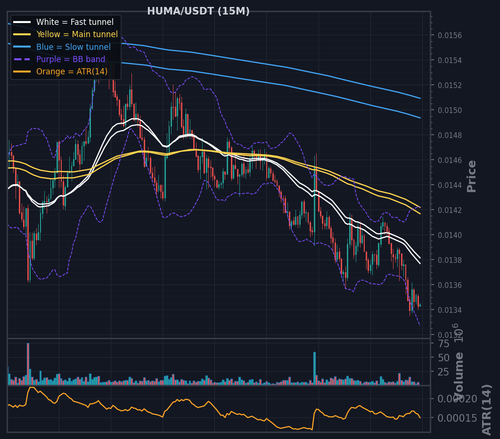Click the 50 volume axis label
The width and height of the screenshot is (500, 439).
[x=444, y=358]
